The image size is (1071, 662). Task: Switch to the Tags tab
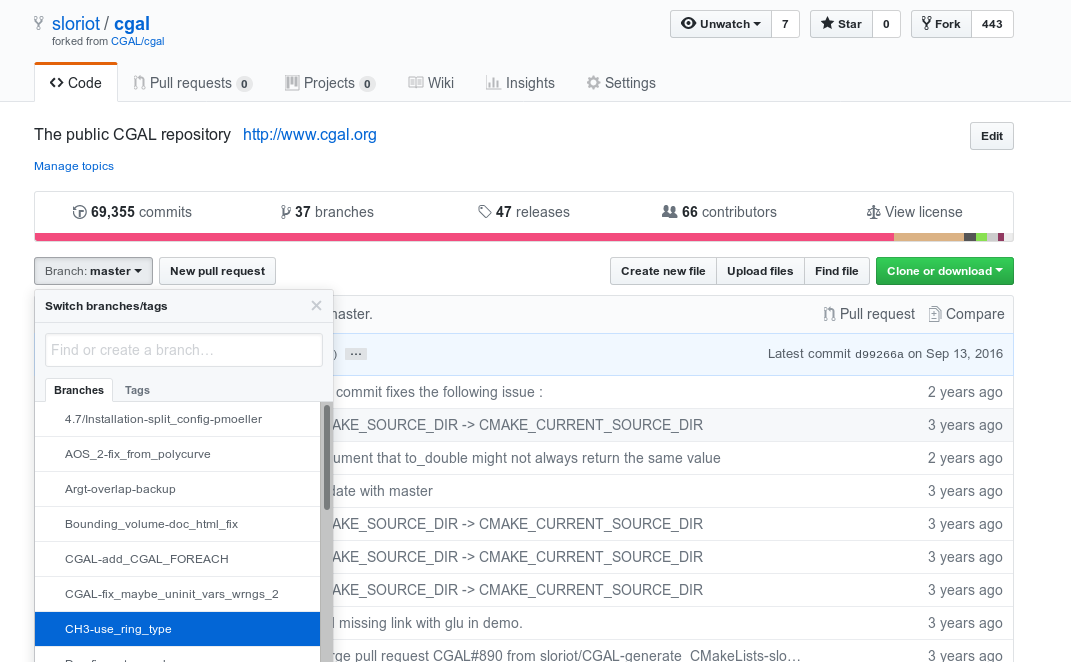137,390
